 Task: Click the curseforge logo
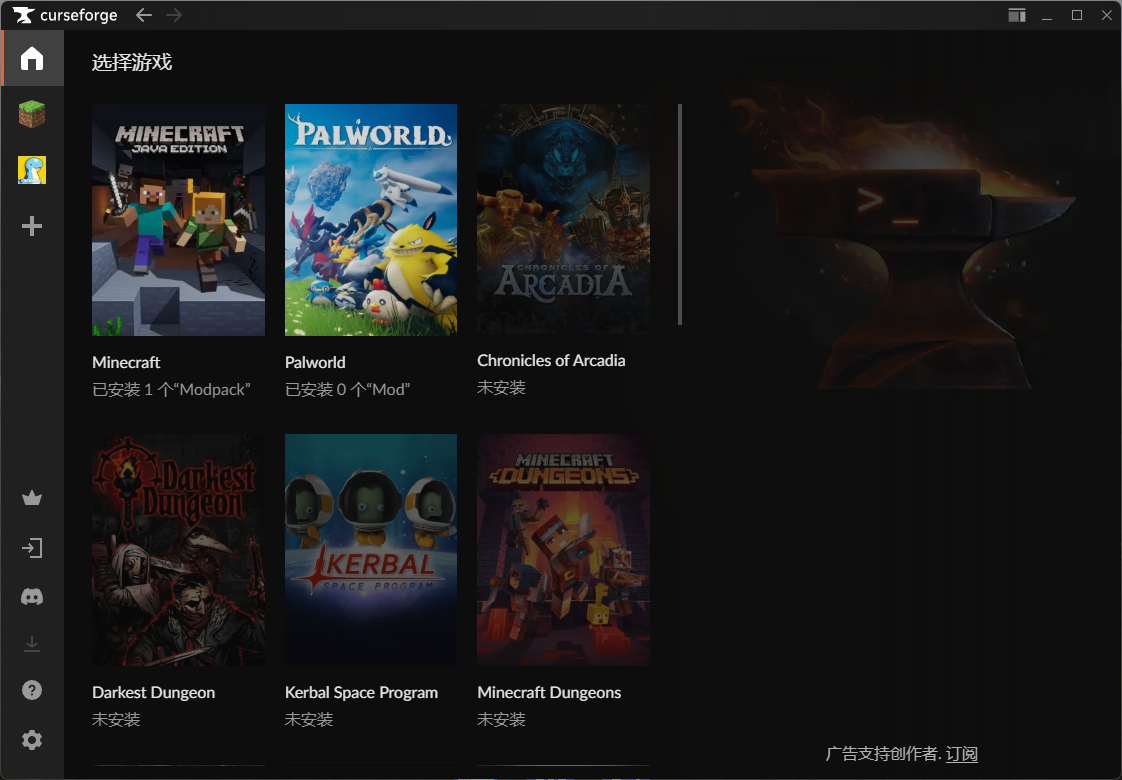65,15
